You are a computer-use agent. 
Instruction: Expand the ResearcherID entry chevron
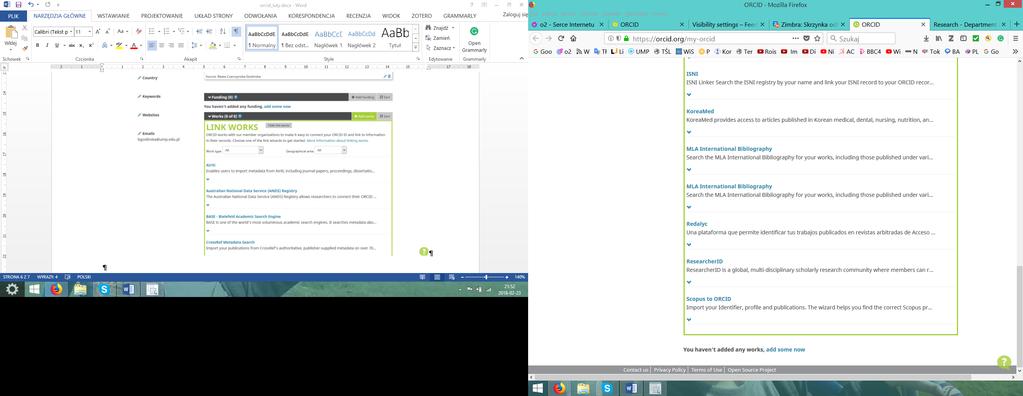coord(689,282)
